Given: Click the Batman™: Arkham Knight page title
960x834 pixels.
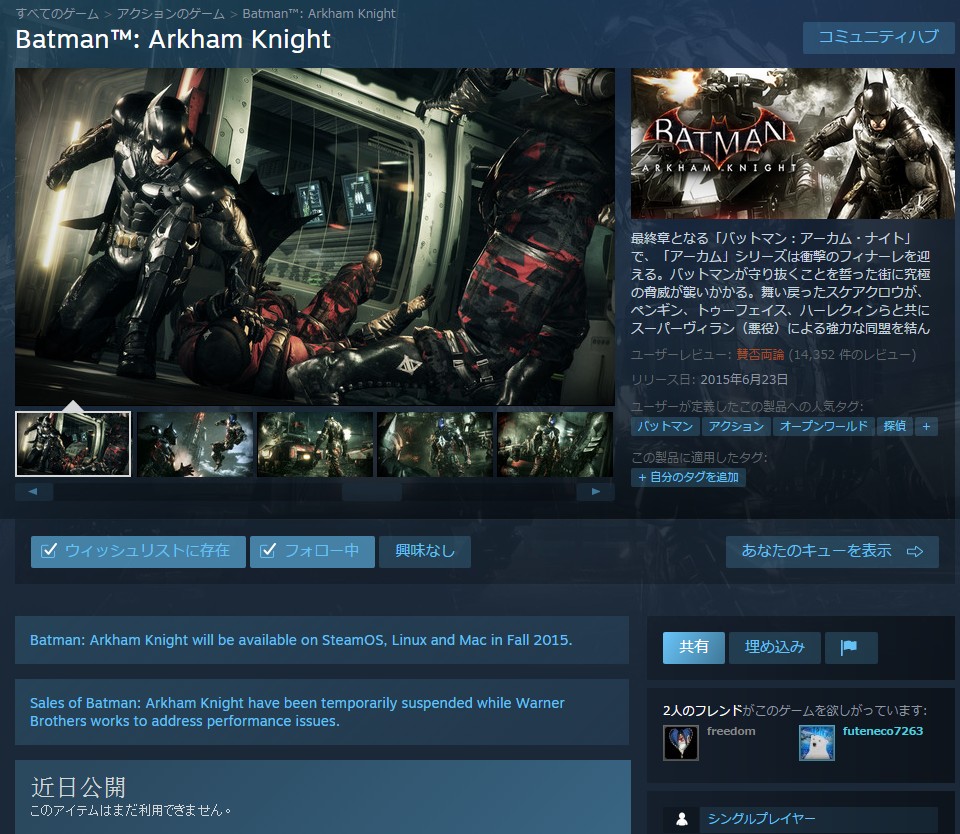Looking at the screenshot, I should coord(173,39).
